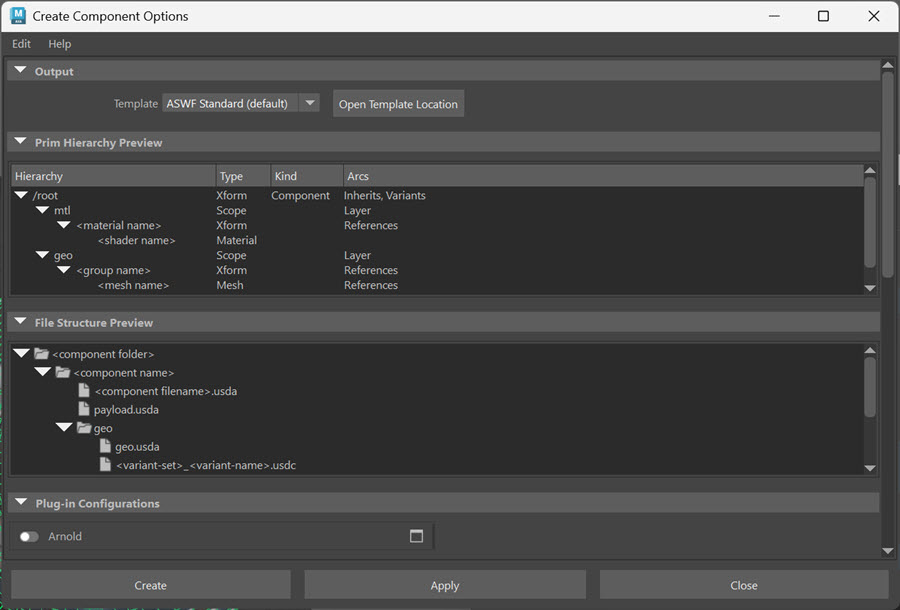Collapse the <component folder> tree branch
This screenshot has height=610, width=900.
point(20,353)
